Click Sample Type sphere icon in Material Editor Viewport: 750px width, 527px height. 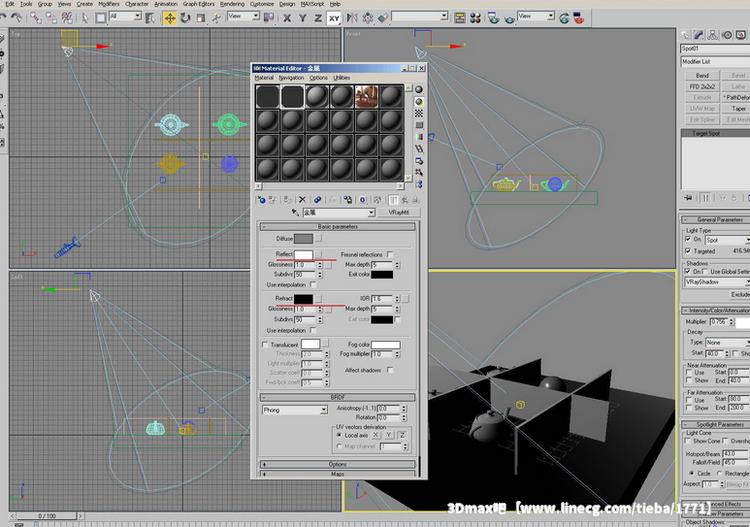[x=419, y=89]
